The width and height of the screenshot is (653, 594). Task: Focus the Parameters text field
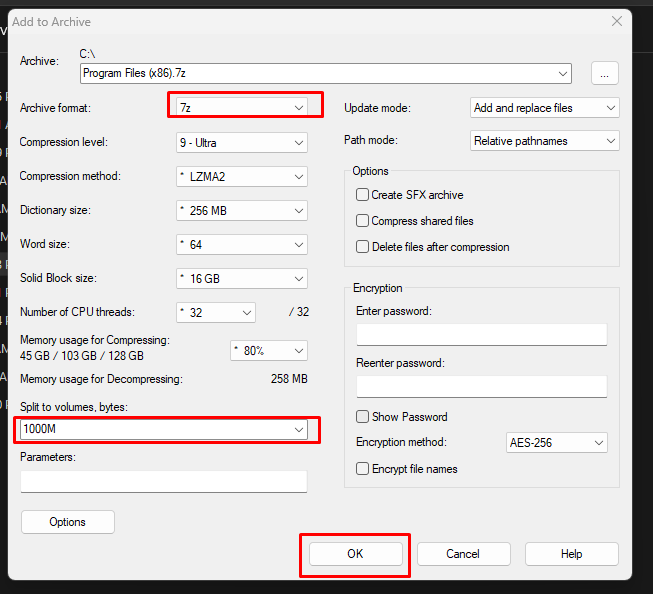(x=163, y=481)
